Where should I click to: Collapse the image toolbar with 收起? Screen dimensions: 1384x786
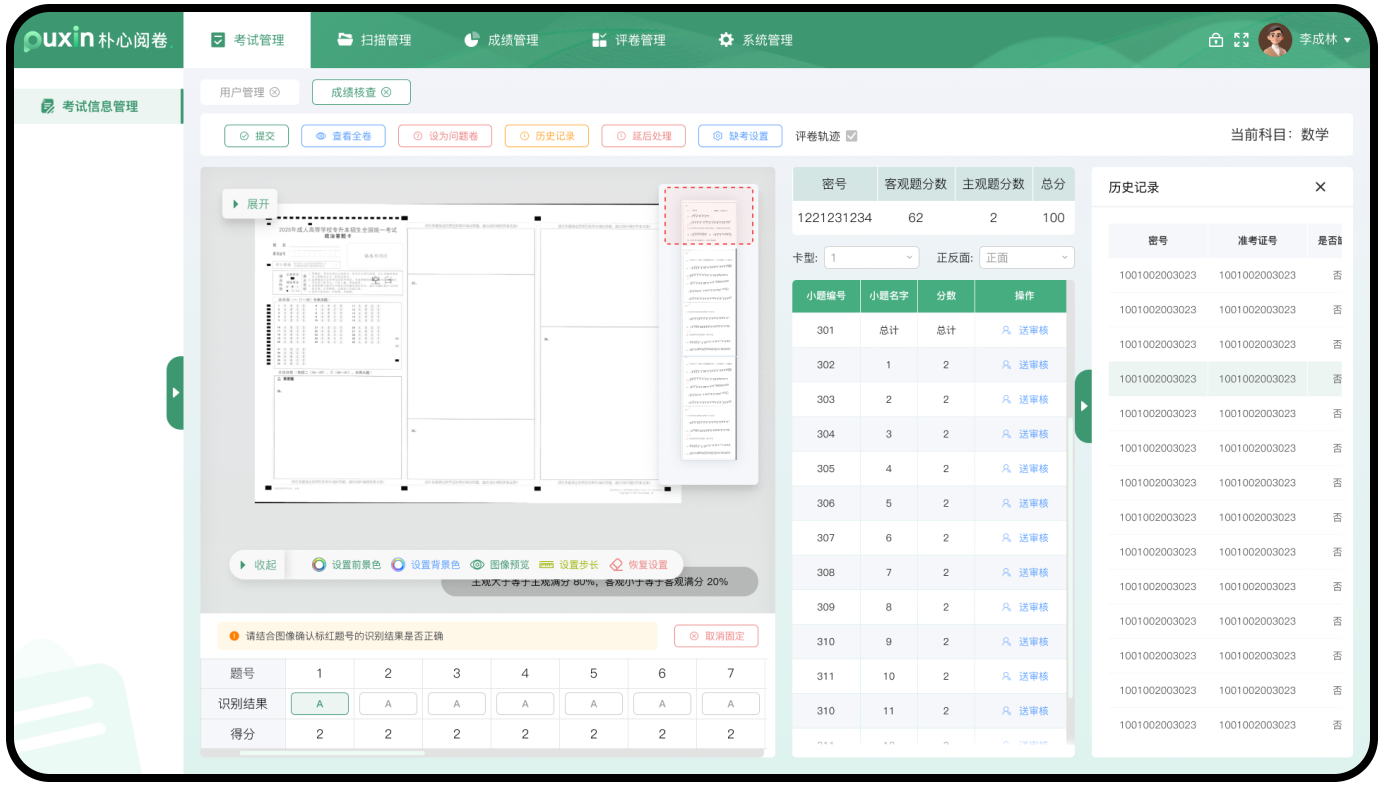point(257,565)
